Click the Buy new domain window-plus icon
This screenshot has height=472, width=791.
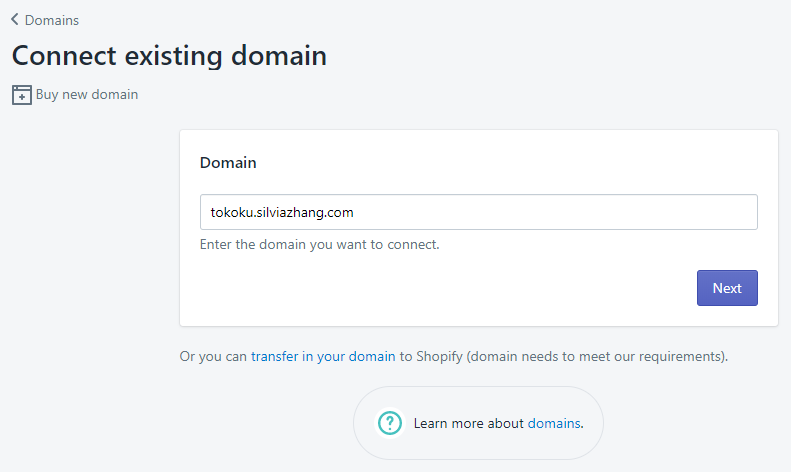pos(22,95)
